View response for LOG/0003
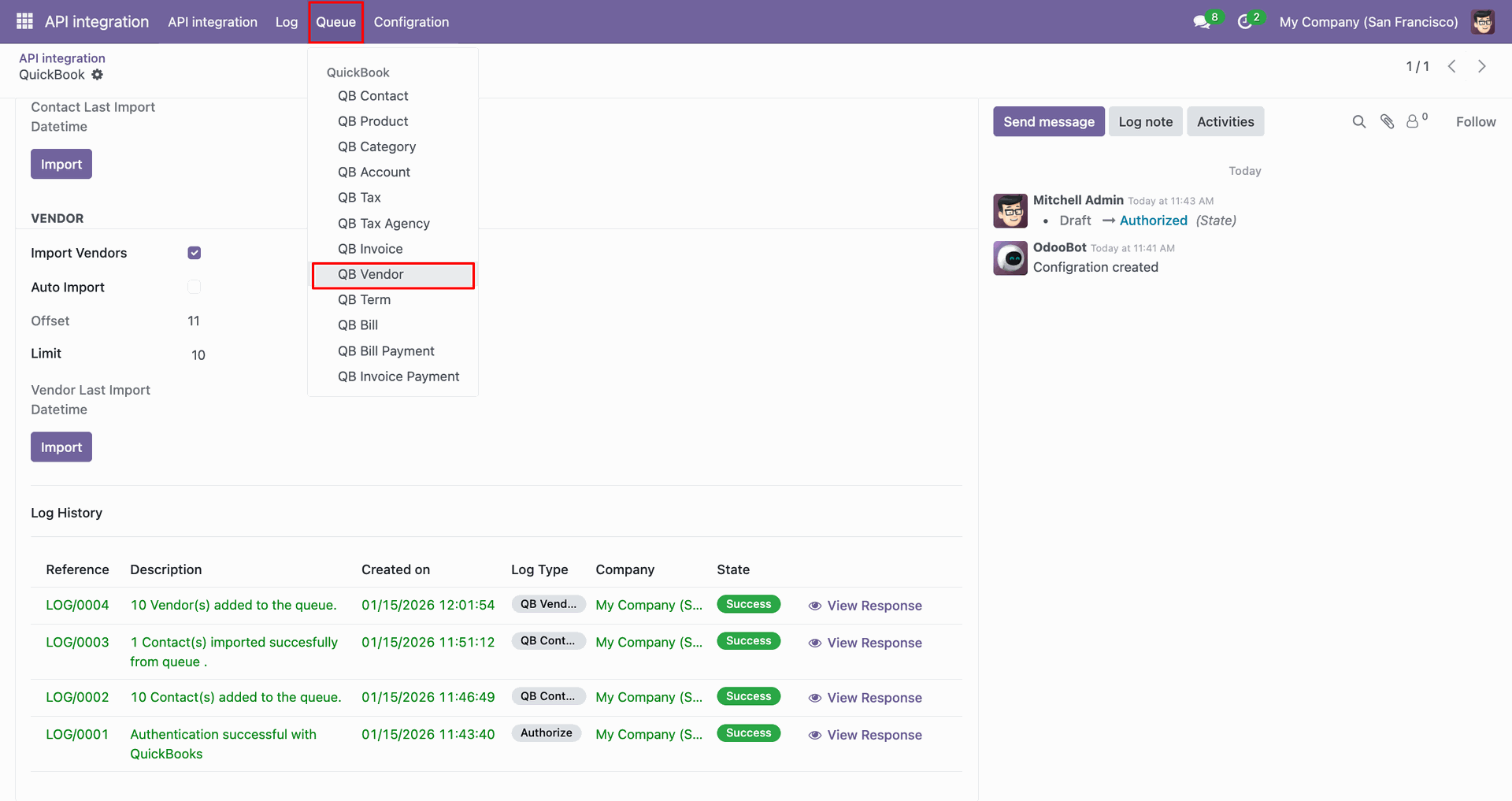Screen dimensions: 1512x801 [865, 643]
